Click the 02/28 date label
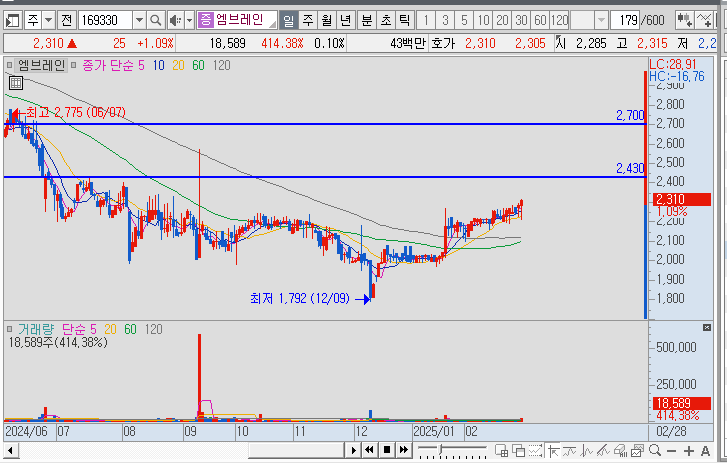Screen dimensions: 727x463 coord(671,431)
